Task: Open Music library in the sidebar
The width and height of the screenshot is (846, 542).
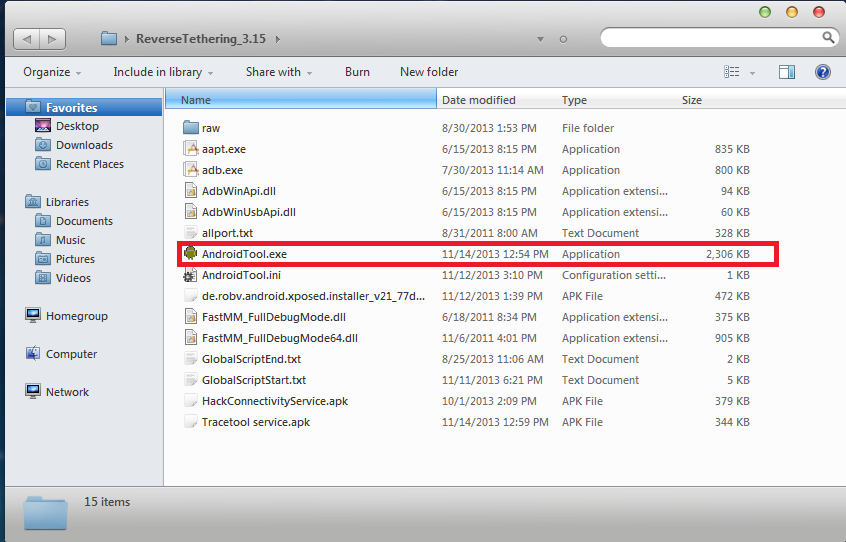Action: coord(70,239)
